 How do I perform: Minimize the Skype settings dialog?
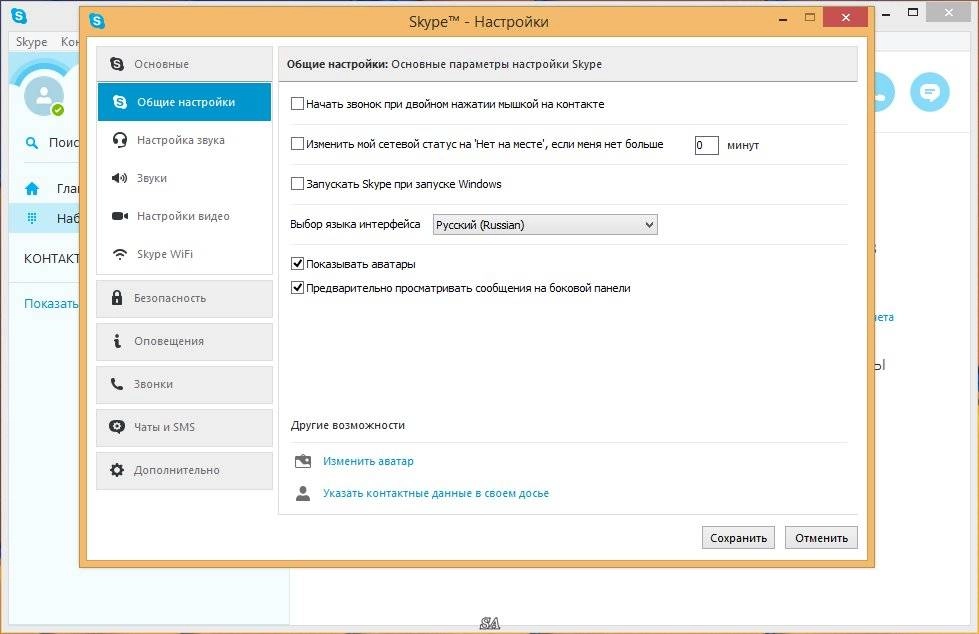pos(782,19)
